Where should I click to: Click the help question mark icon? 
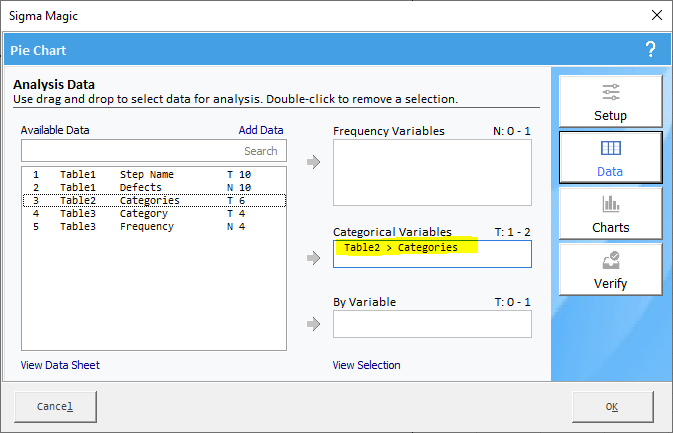(651, 50)
